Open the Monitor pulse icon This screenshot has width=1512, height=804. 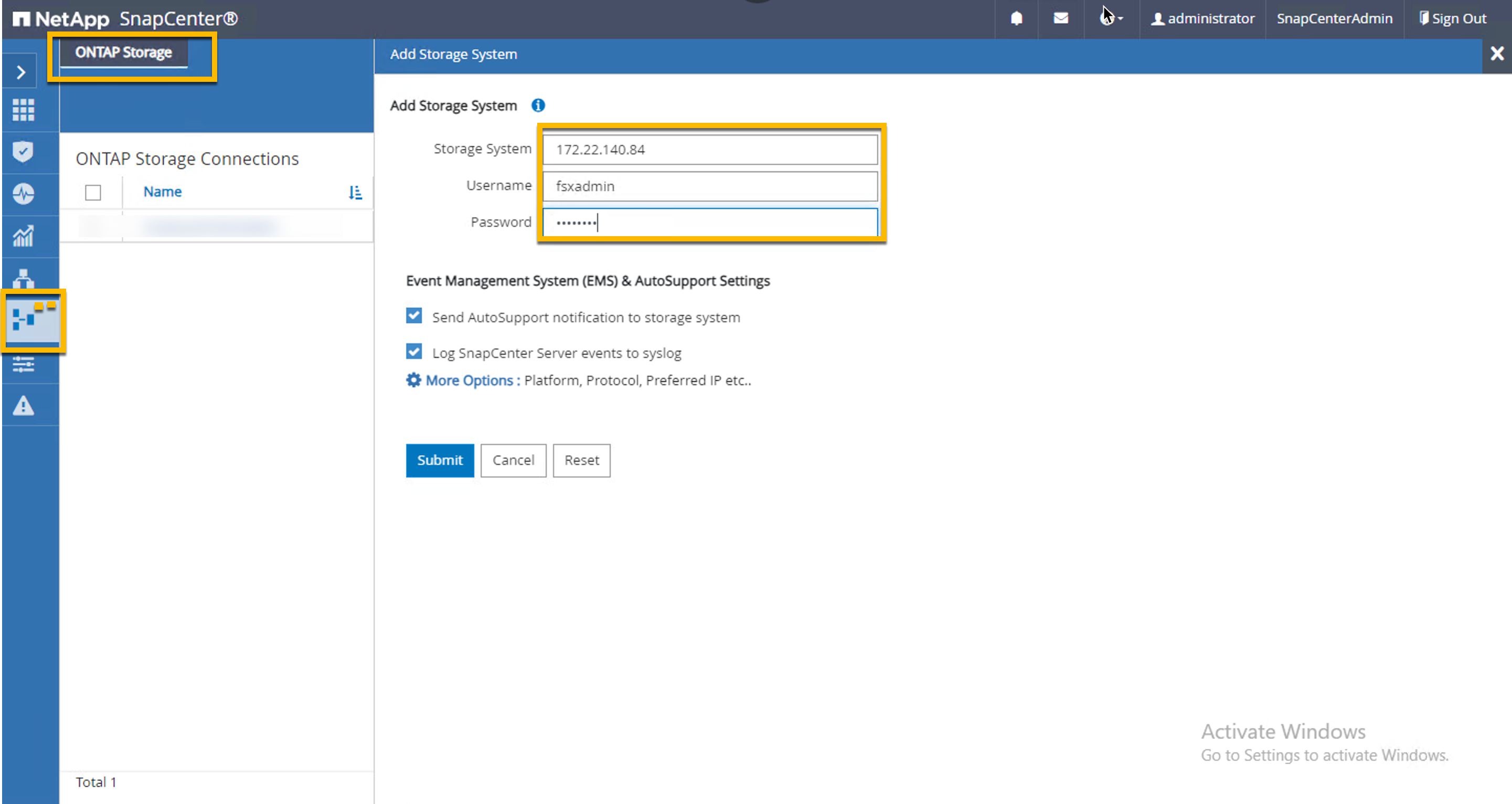[x=23, y=194]
